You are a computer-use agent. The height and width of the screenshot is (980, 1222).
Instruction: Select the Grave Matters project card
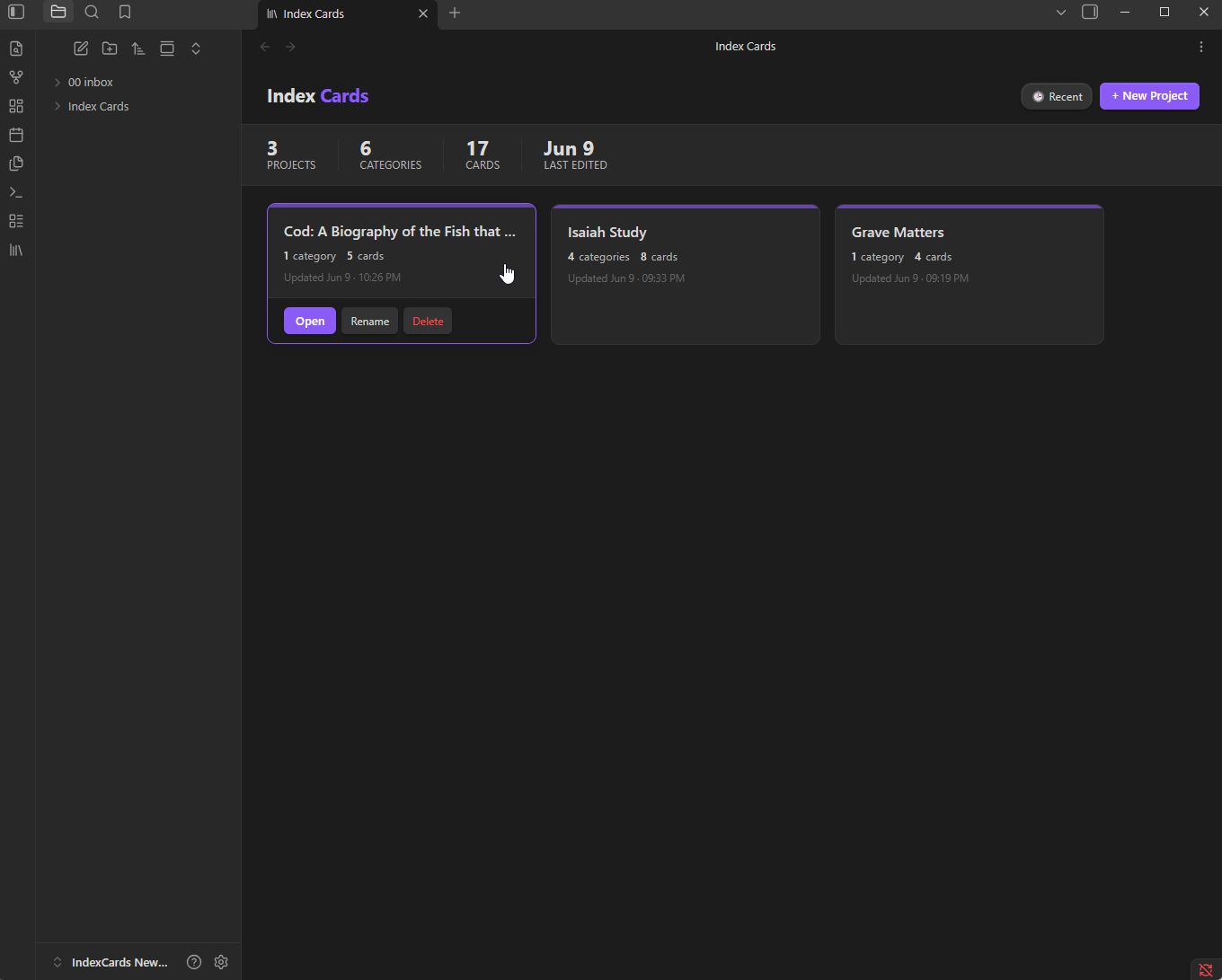970,274
